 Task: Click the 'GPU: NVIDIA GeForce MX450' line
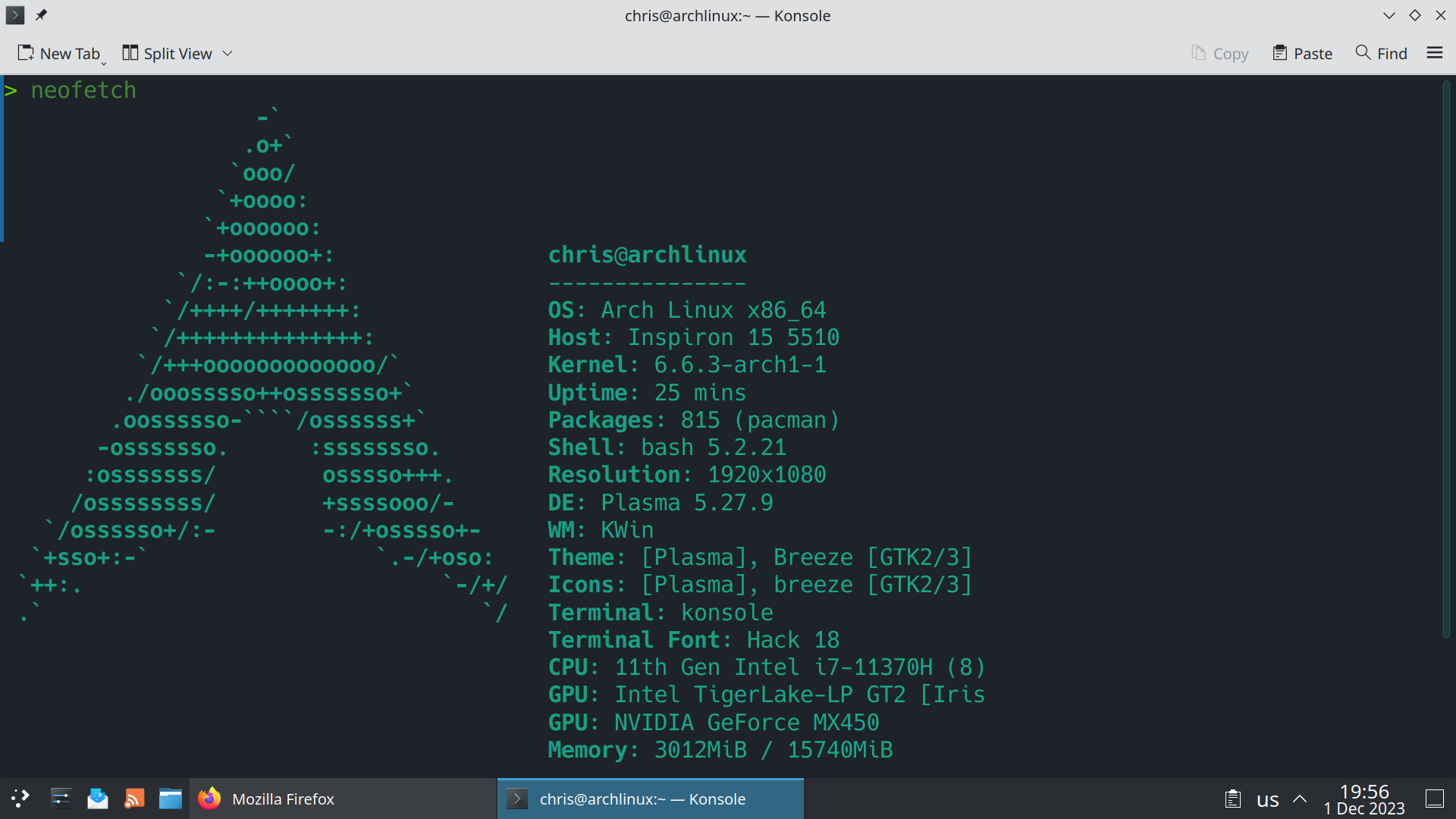714,723
